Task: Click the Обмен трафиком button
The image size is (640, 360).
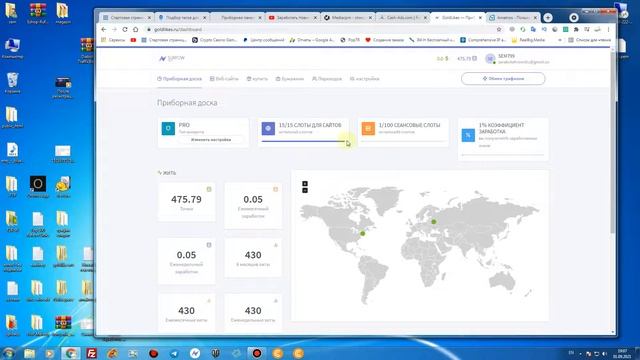Action: (503, 78)
